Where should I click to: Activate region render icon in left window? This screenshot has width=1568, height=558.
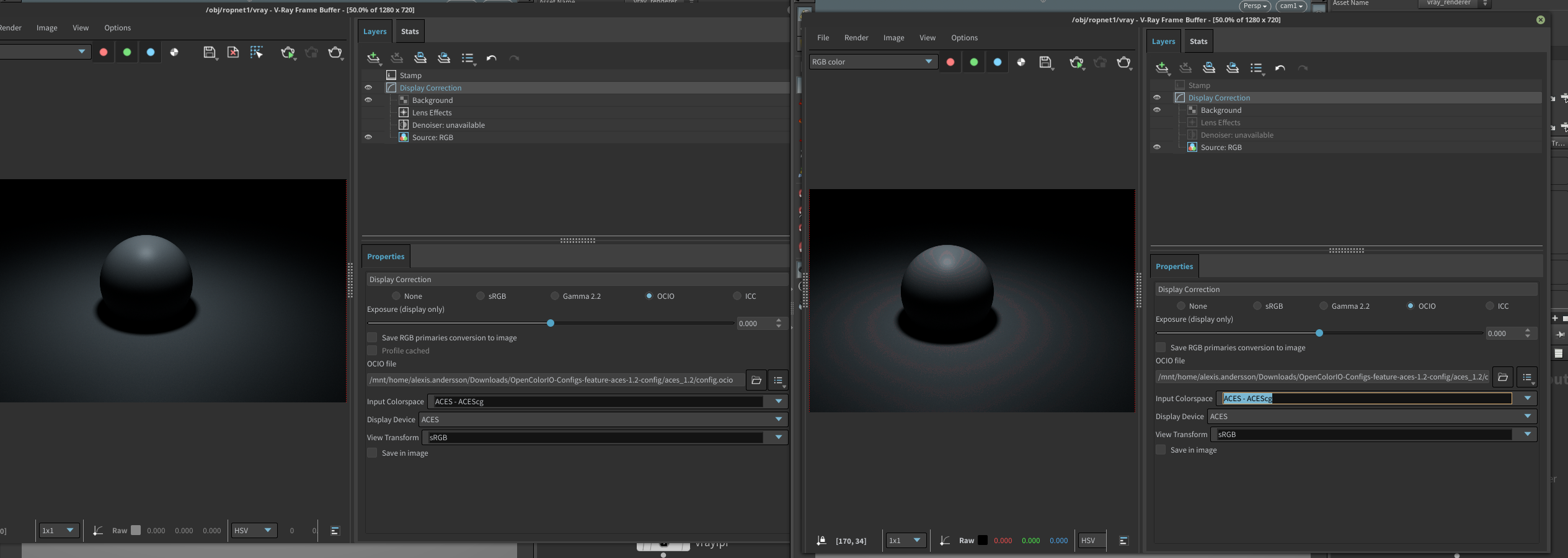pyautogui.click(x=256, y=53)
